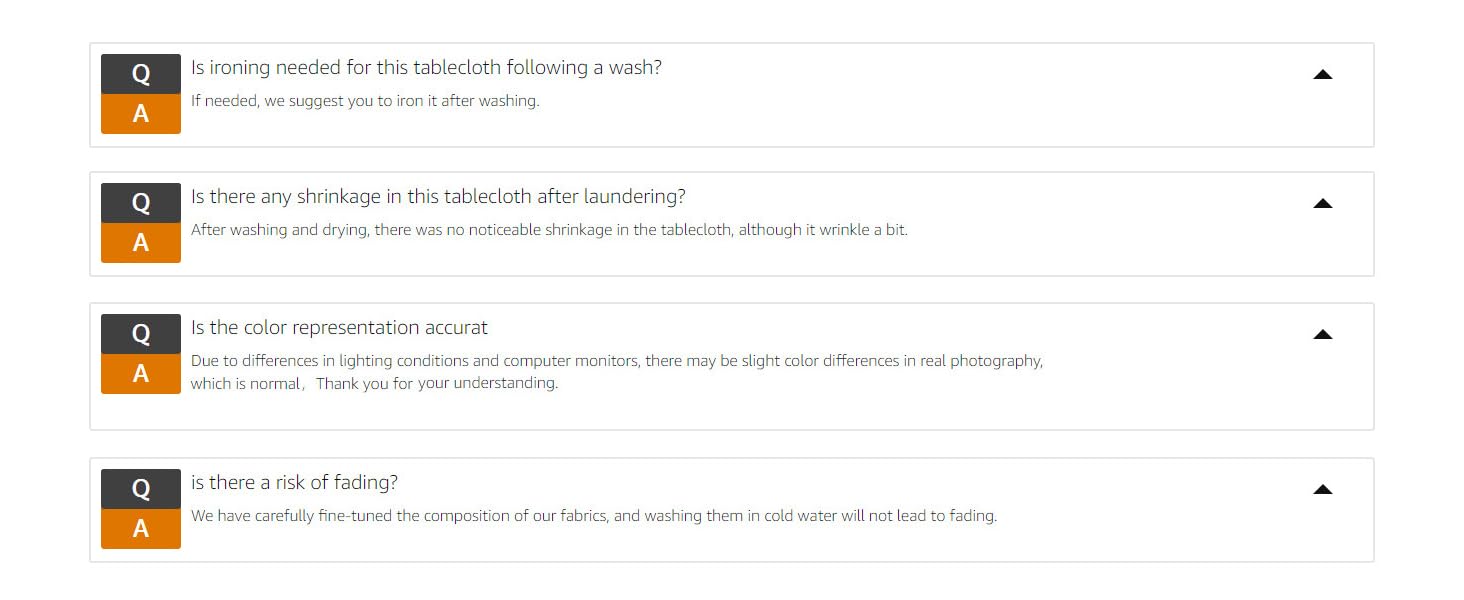Click 'is there a risk of fading?' heading
The width and height of the screenshot is (1464, 600).
coord(294,483)
